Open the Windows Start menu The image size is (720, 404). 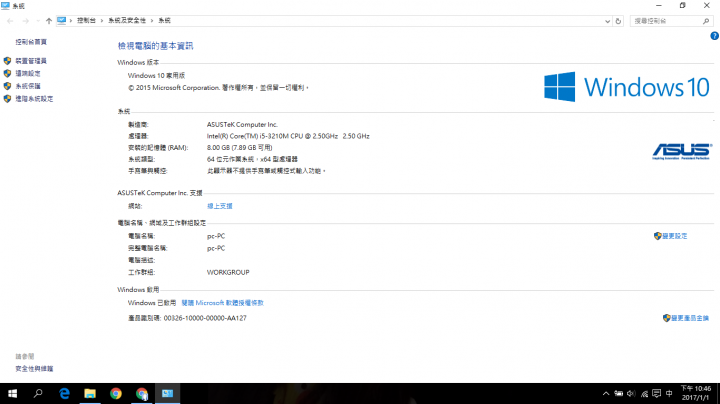[x=12, y=393]
